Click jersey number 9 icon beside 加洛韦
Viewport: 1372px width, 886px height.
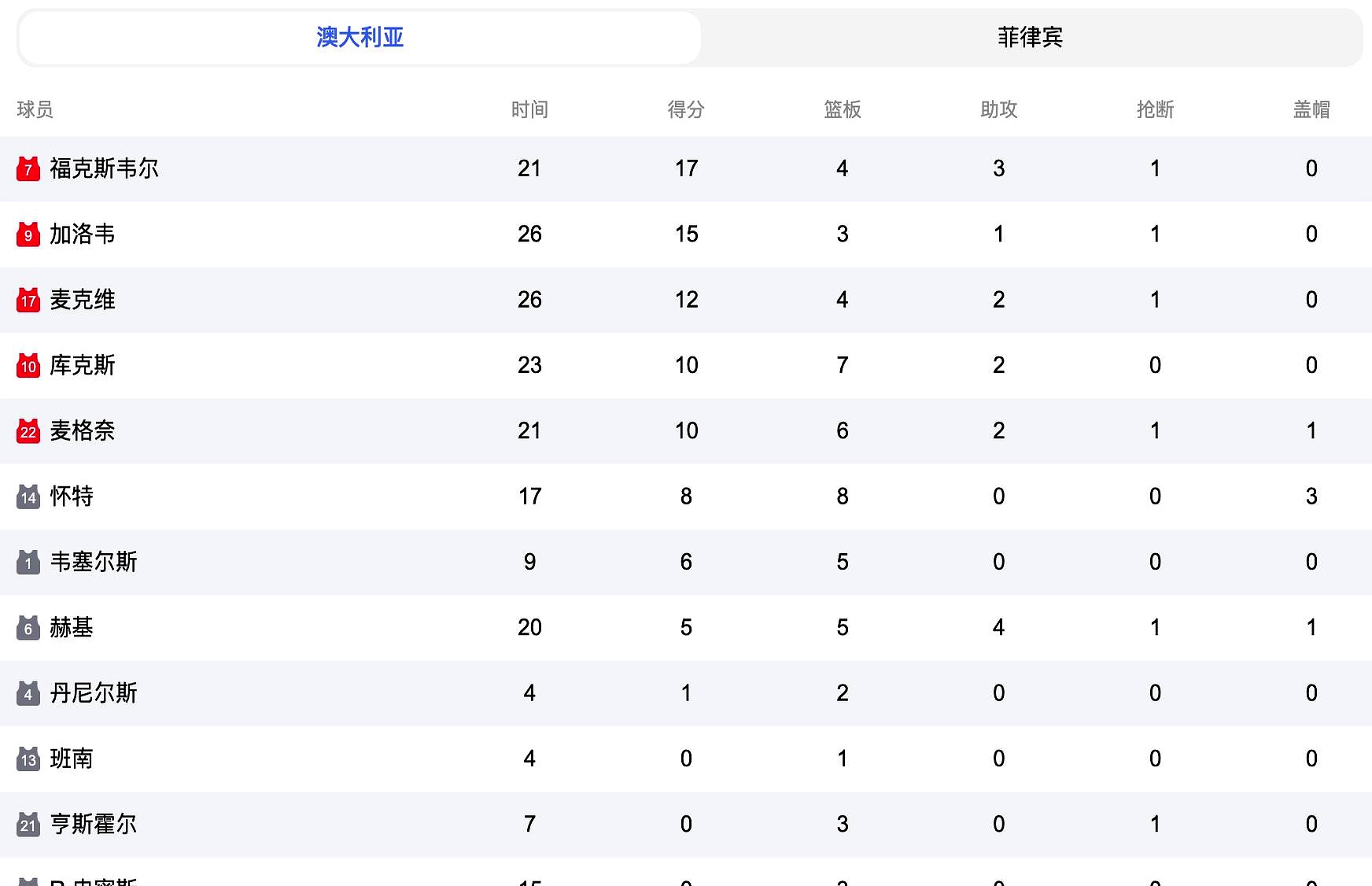tap(28, 234)
